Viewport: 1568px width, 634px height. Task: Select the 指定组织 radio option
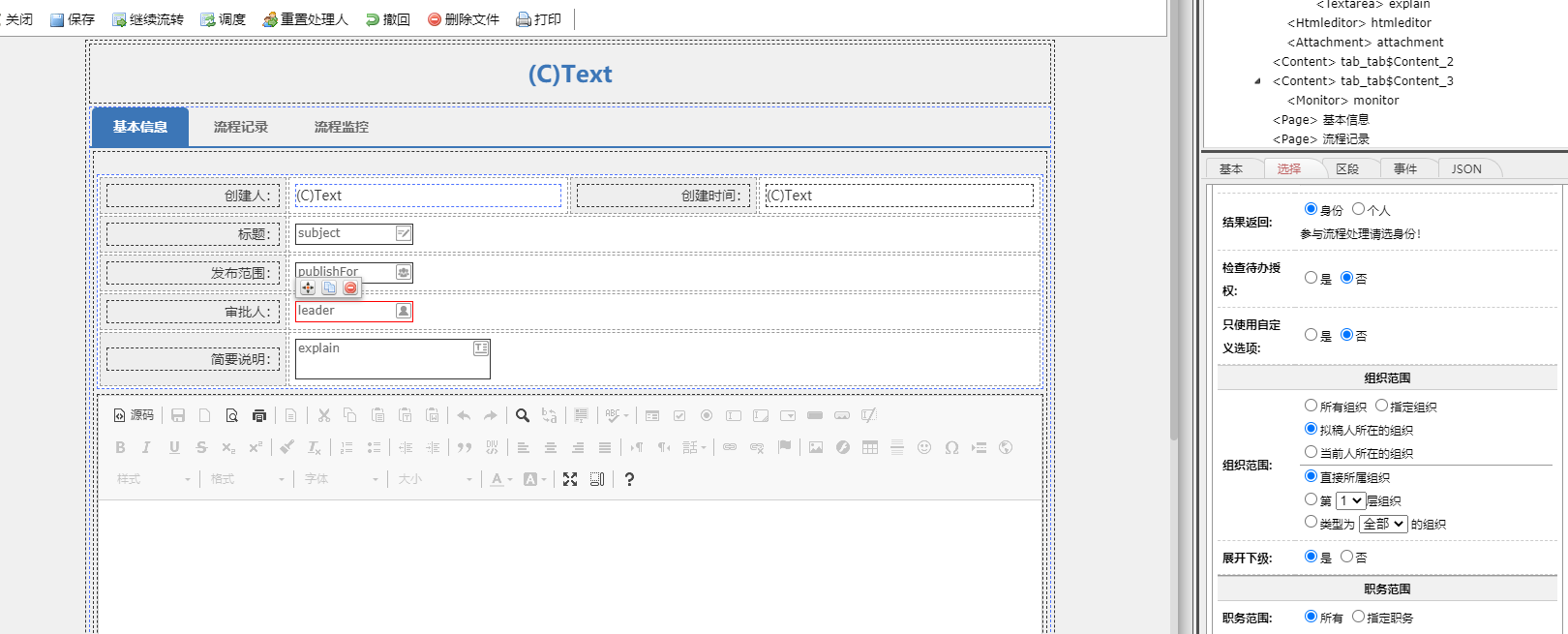(1382, 406)
